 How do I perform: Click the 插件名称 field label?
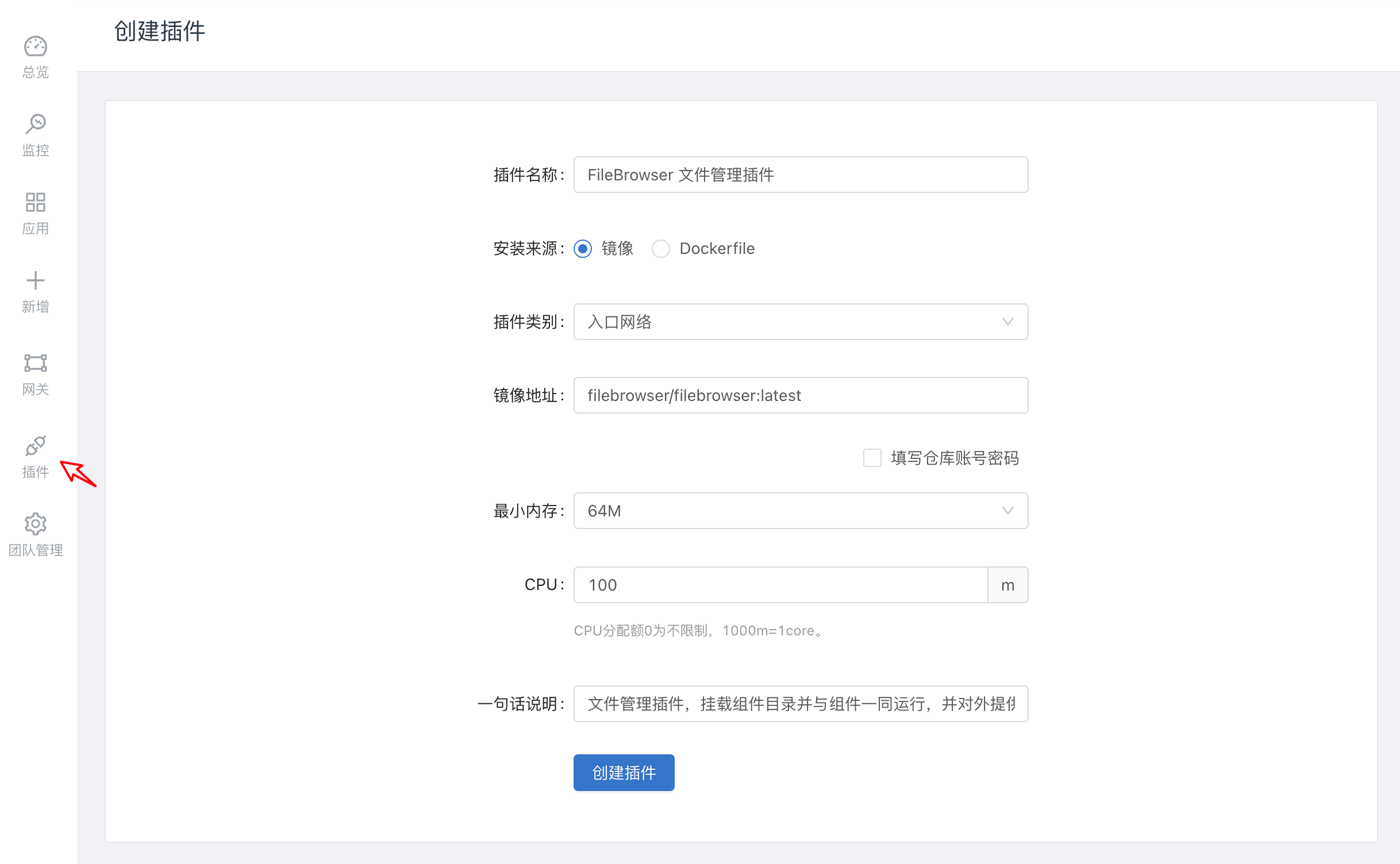529,175
